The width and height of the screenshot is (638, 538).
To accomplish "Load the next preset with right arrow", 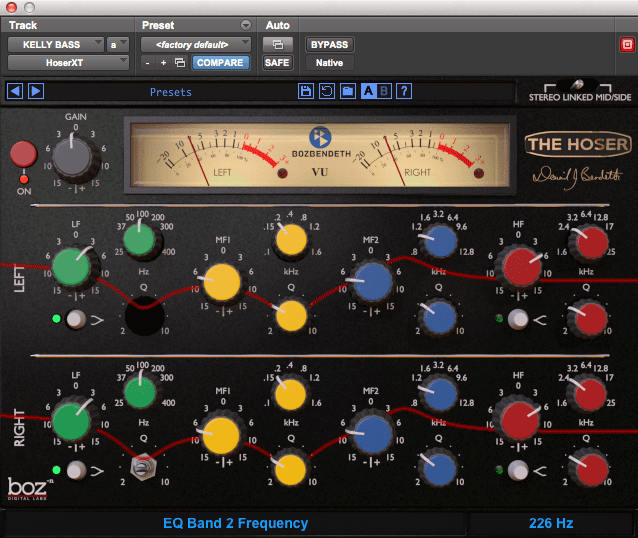I will 36,91.
